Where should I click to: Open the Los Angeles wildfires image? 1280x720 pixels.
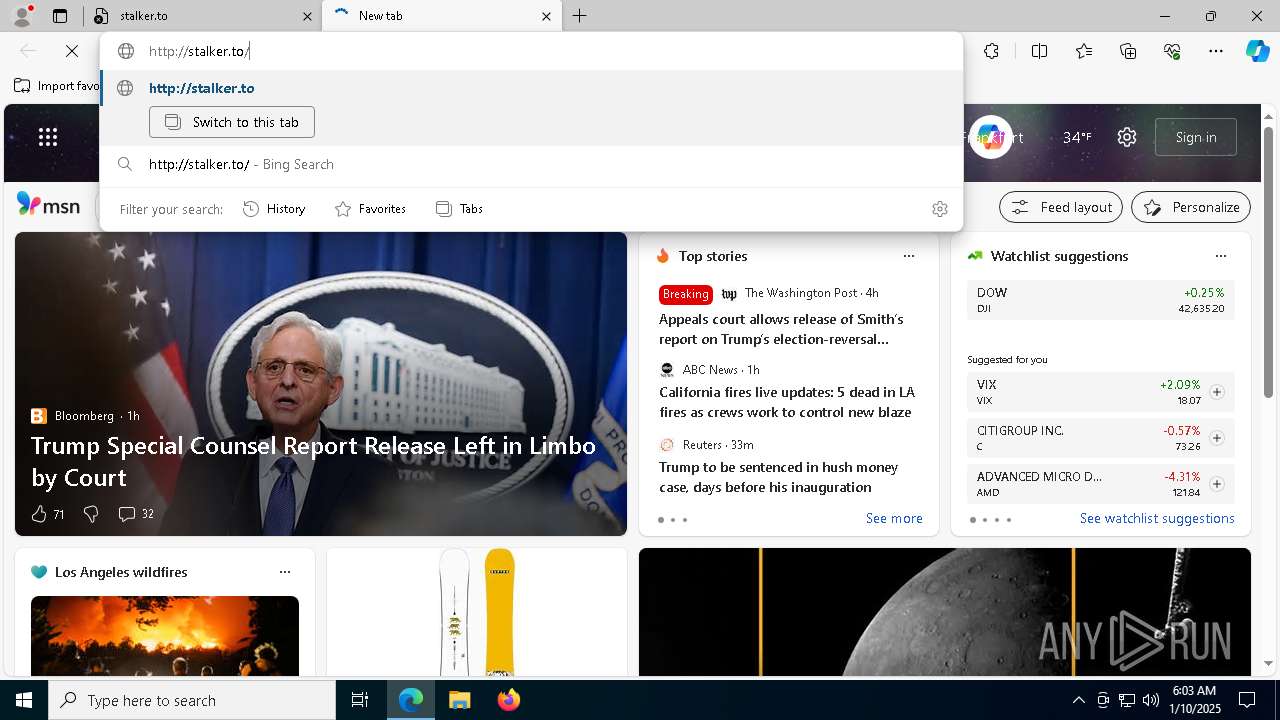coord(165,636)
